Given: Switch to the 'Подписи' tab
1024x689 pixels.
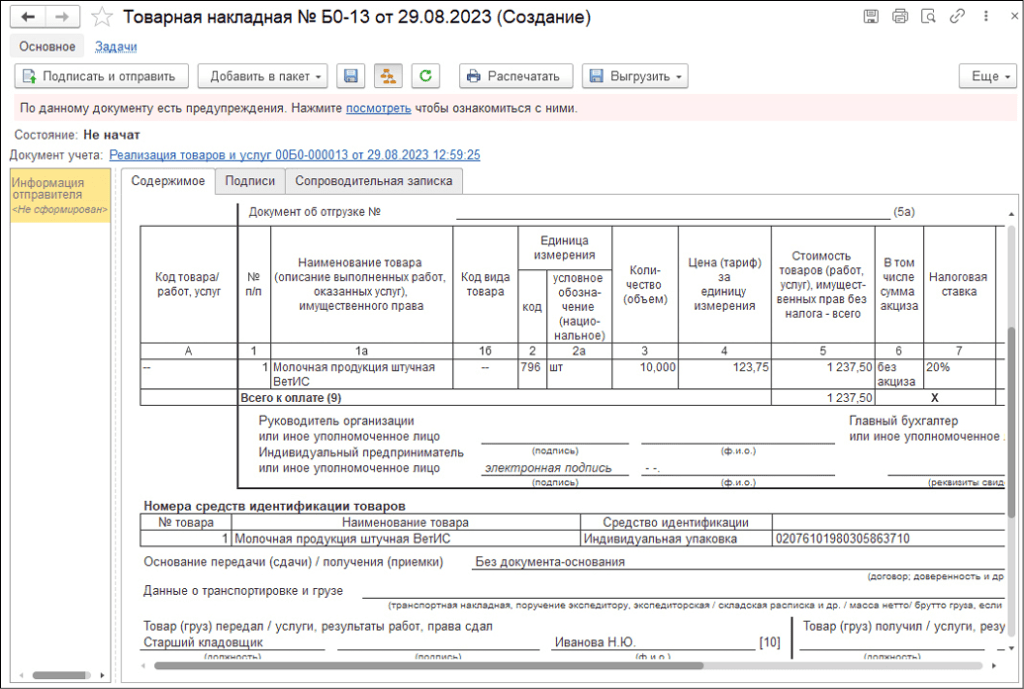Looking at the screenshot, I should pos(250,181).
